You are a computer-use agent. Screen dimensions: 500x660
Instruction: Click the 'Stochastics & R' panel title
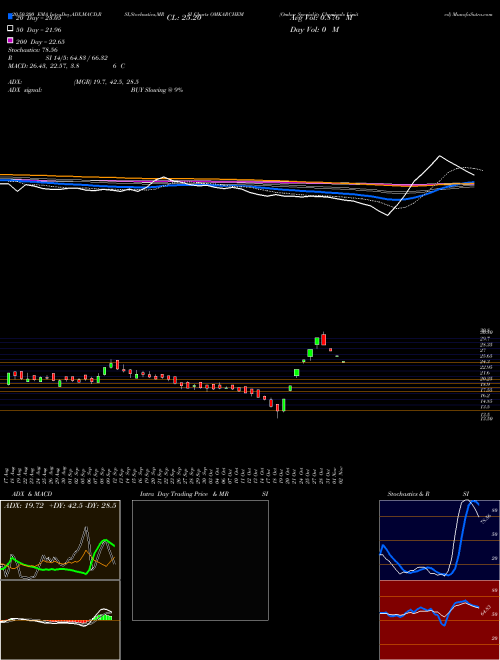[x=408, y=494]
